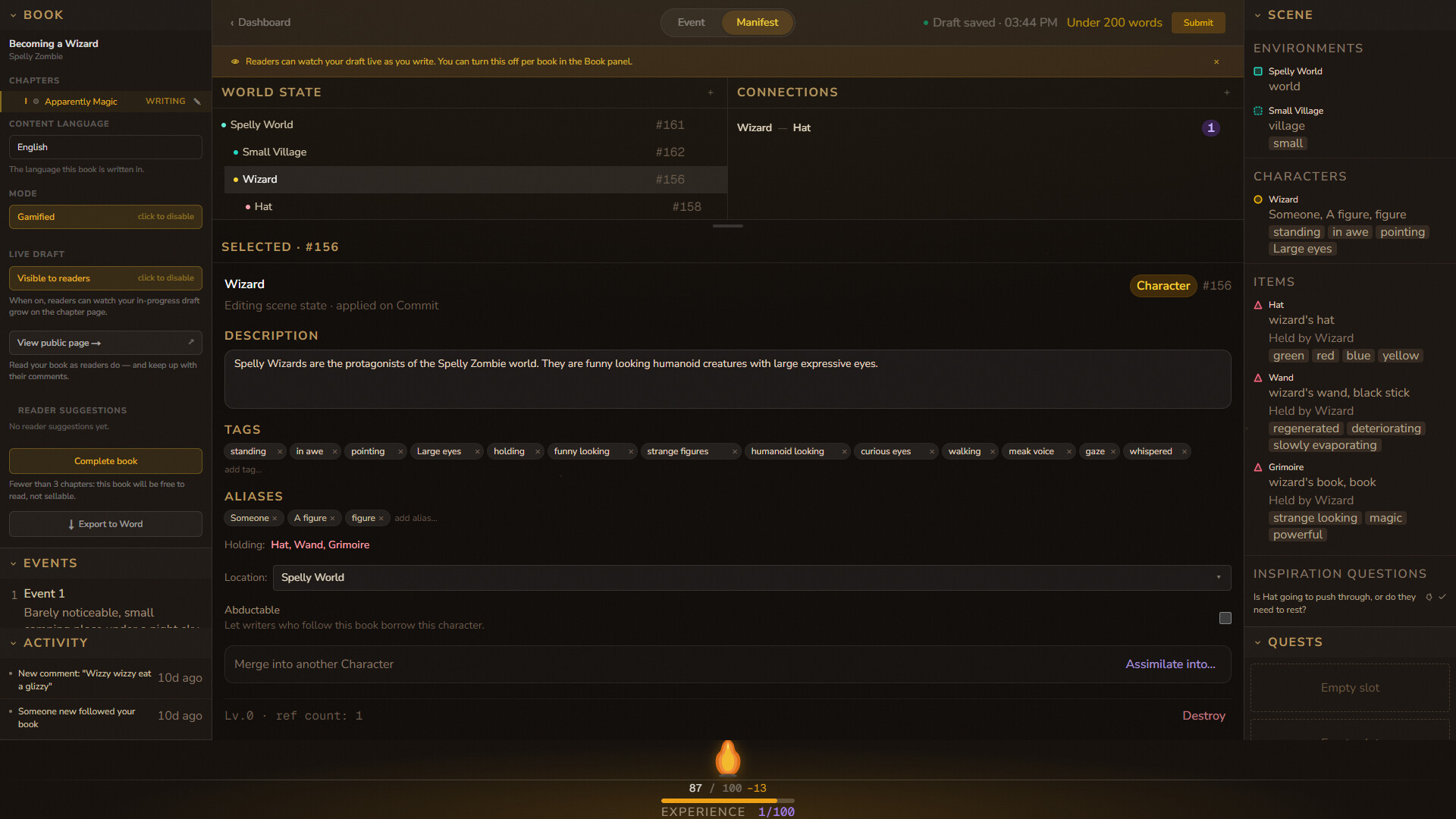This screenshot has height=819, width=1456.
Task: Click Assimilate into... link
Action: 1170,664
